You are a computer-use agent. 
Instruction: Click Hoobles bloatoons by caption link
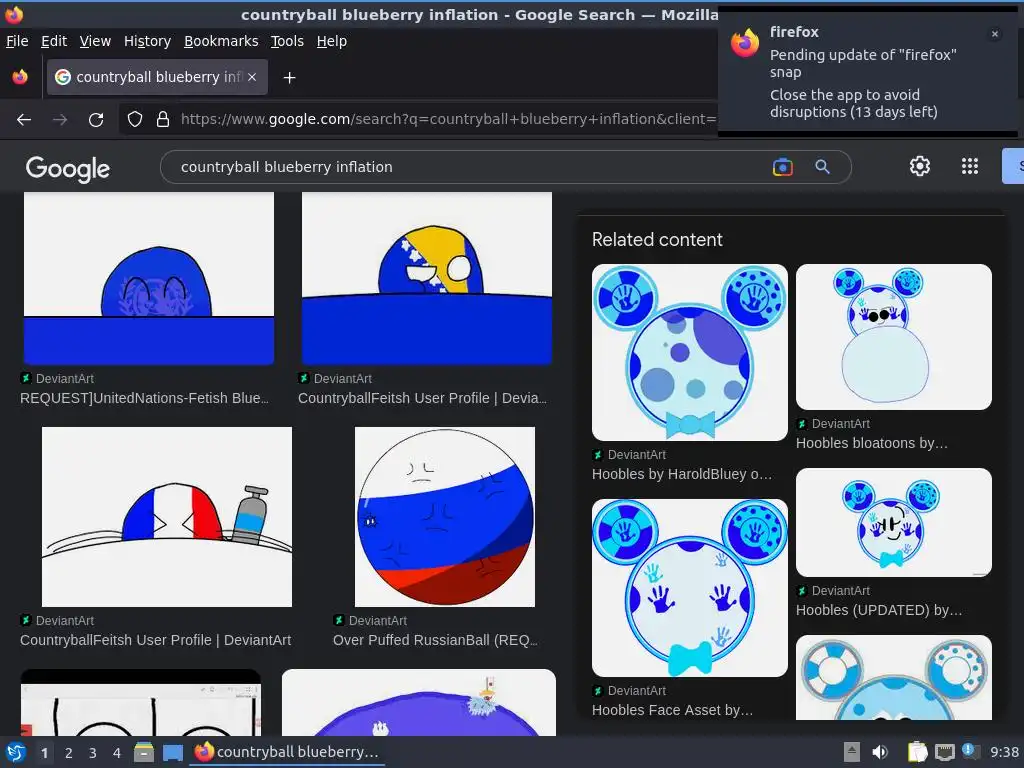pos(872,443)
